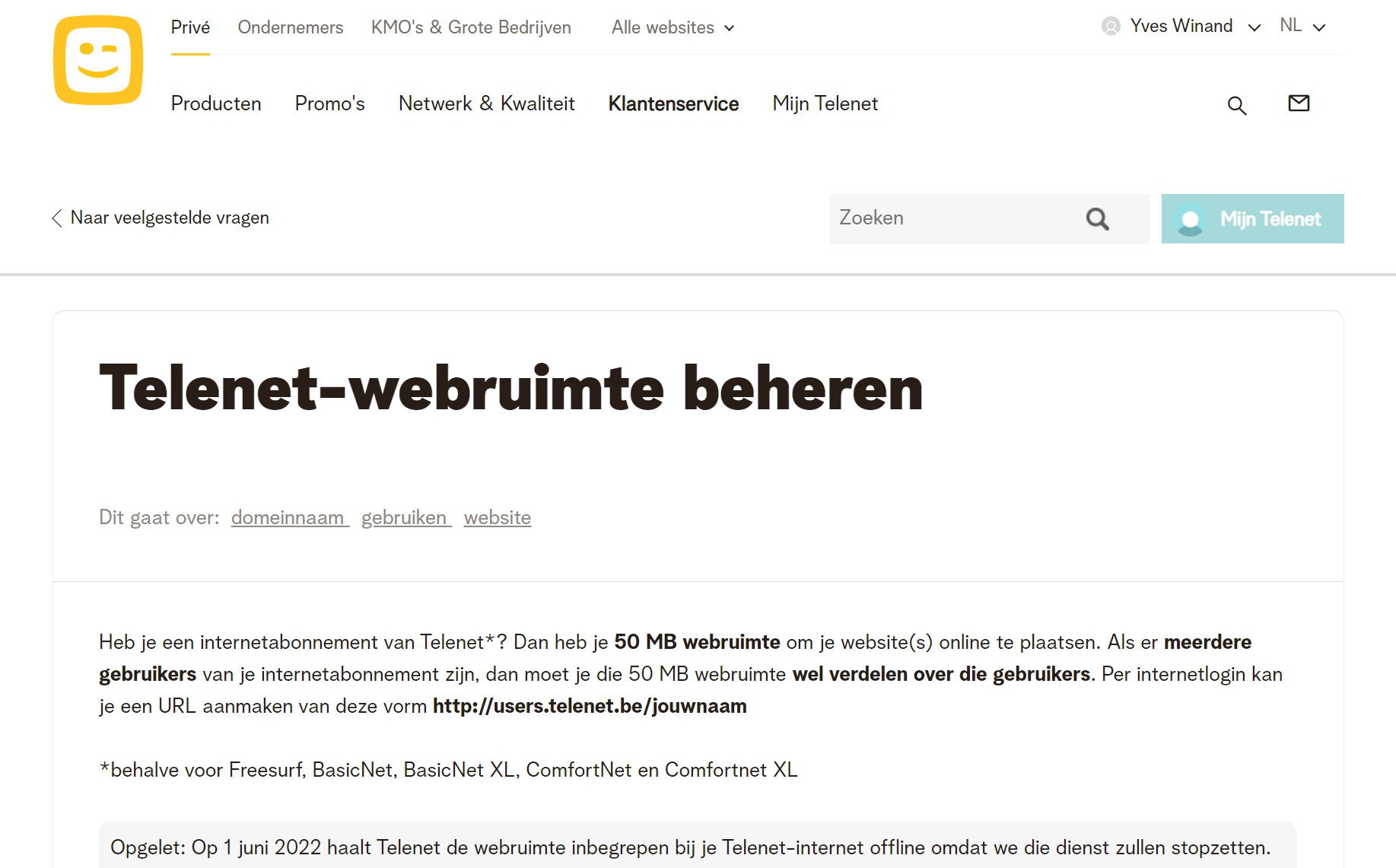
Task: Click the bold text 50 MB webruimte
Action: (x=697, y=642)
